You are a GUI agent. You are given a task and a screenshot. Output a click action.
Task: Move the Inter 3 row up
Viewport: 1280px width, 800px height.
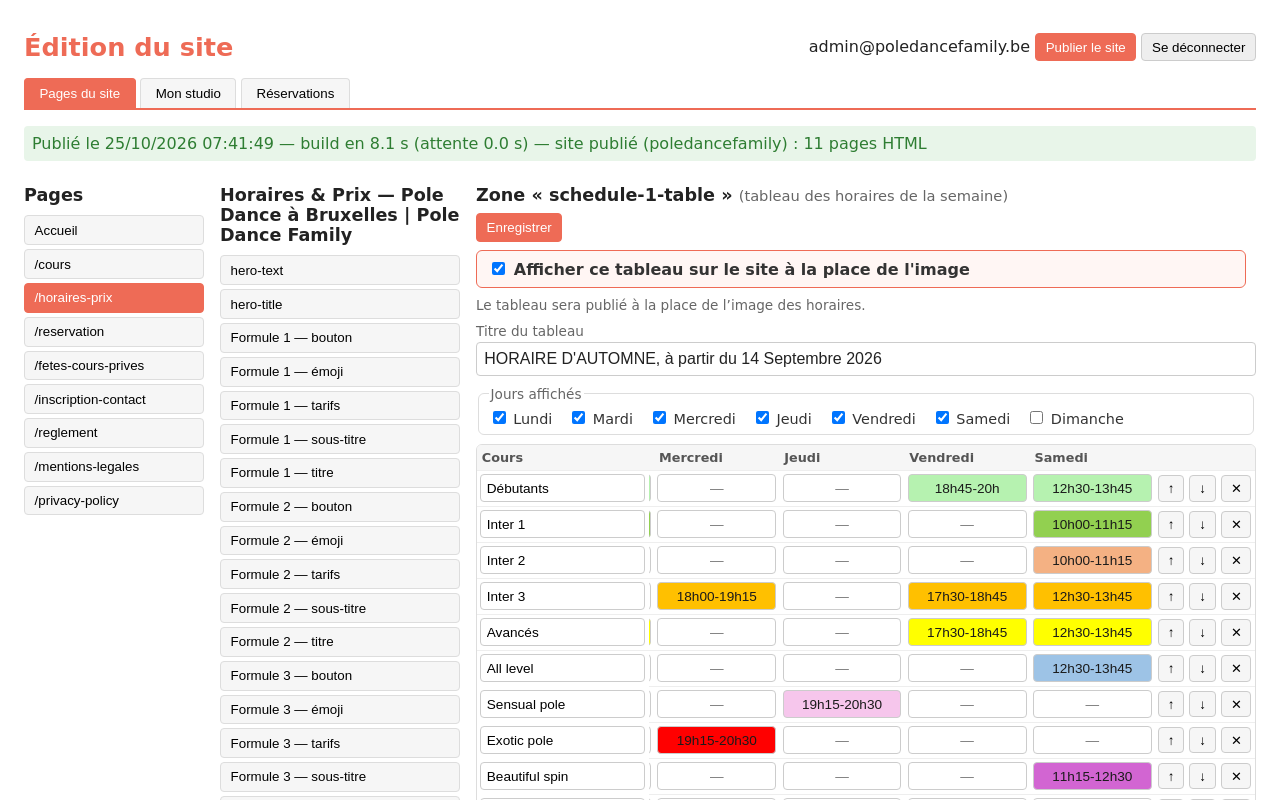click(x=1171, y=596)
